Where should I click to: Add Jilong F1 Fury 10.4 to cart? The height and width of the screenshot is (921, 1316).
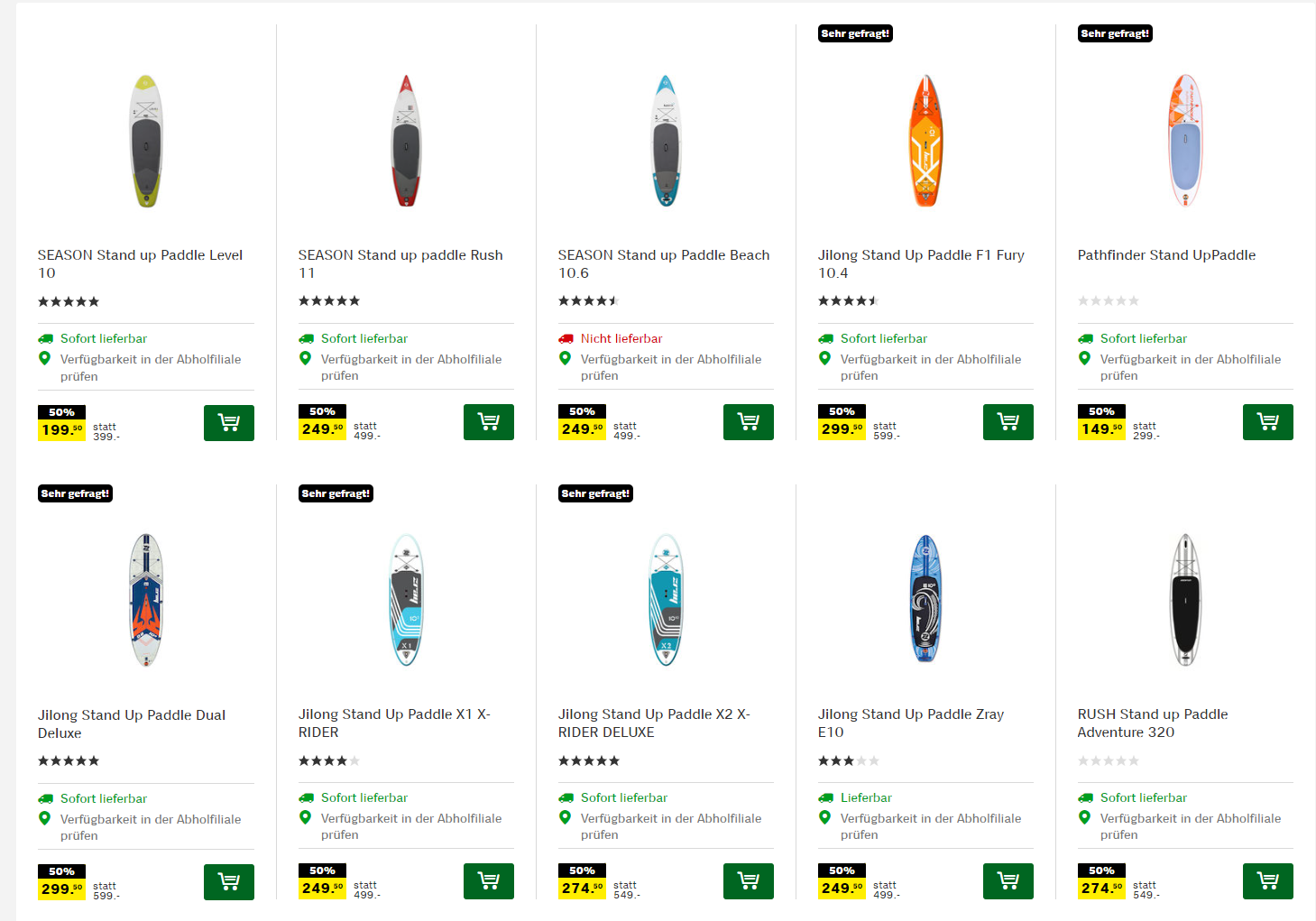coord(1008,422)
